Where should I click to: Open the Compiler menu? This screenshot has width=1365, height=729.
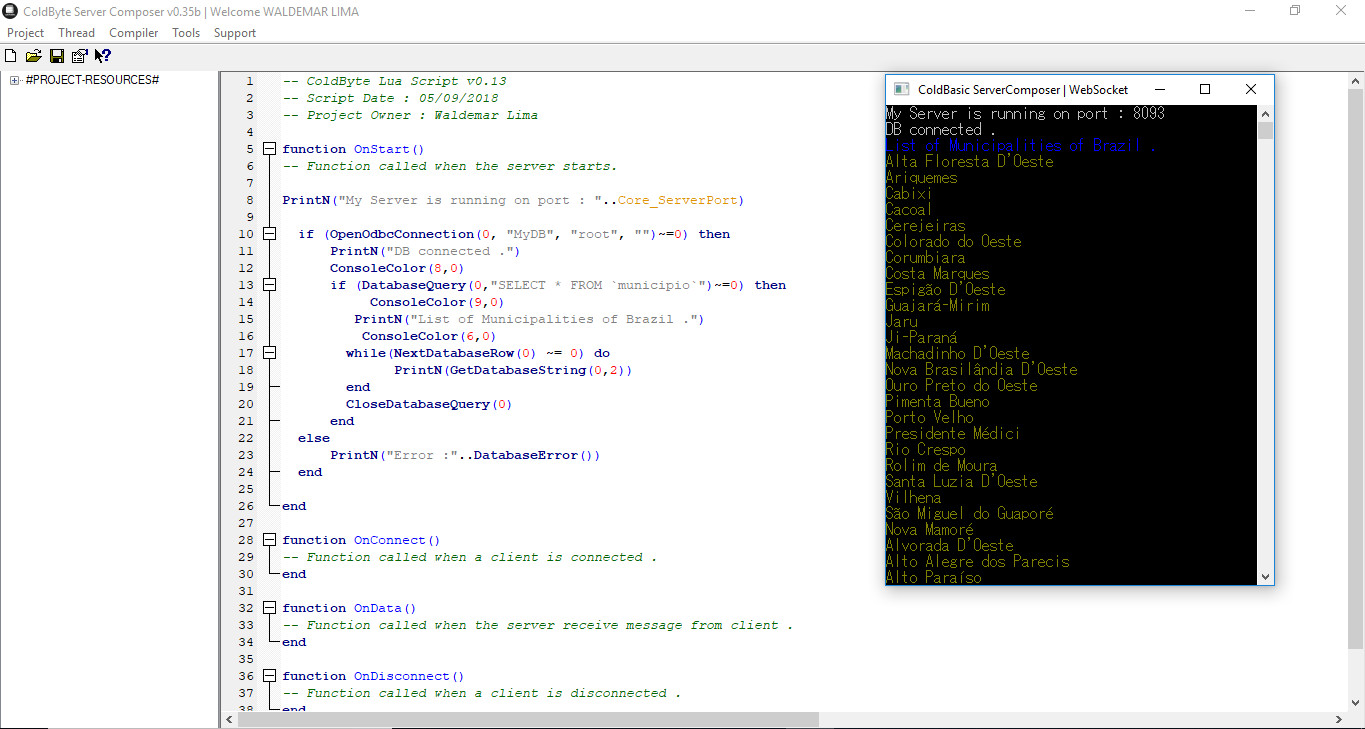point(133,32)
